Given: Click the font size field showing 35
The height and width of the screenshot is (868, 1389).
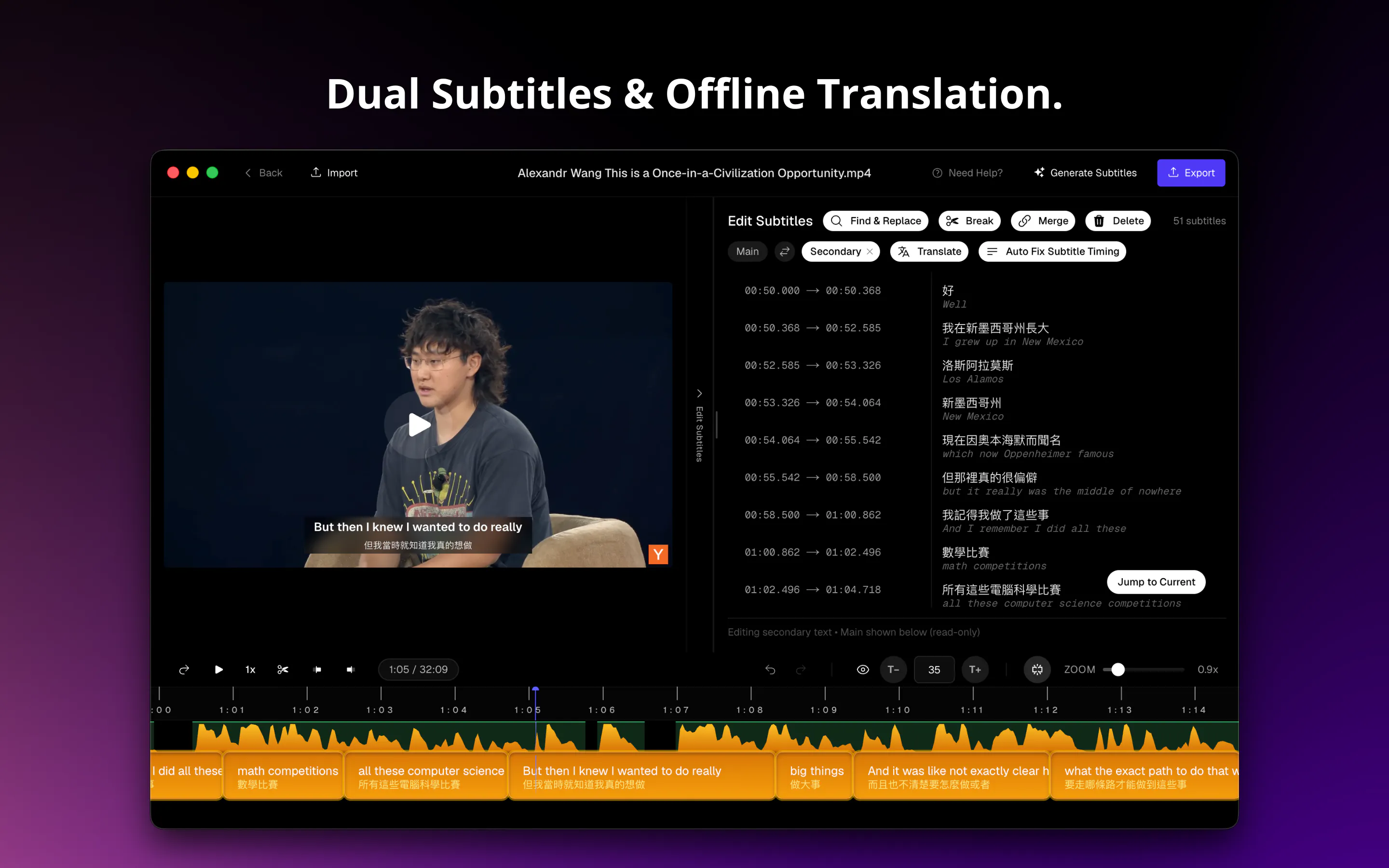Looking at the screenshot, I should coord(934,669).
